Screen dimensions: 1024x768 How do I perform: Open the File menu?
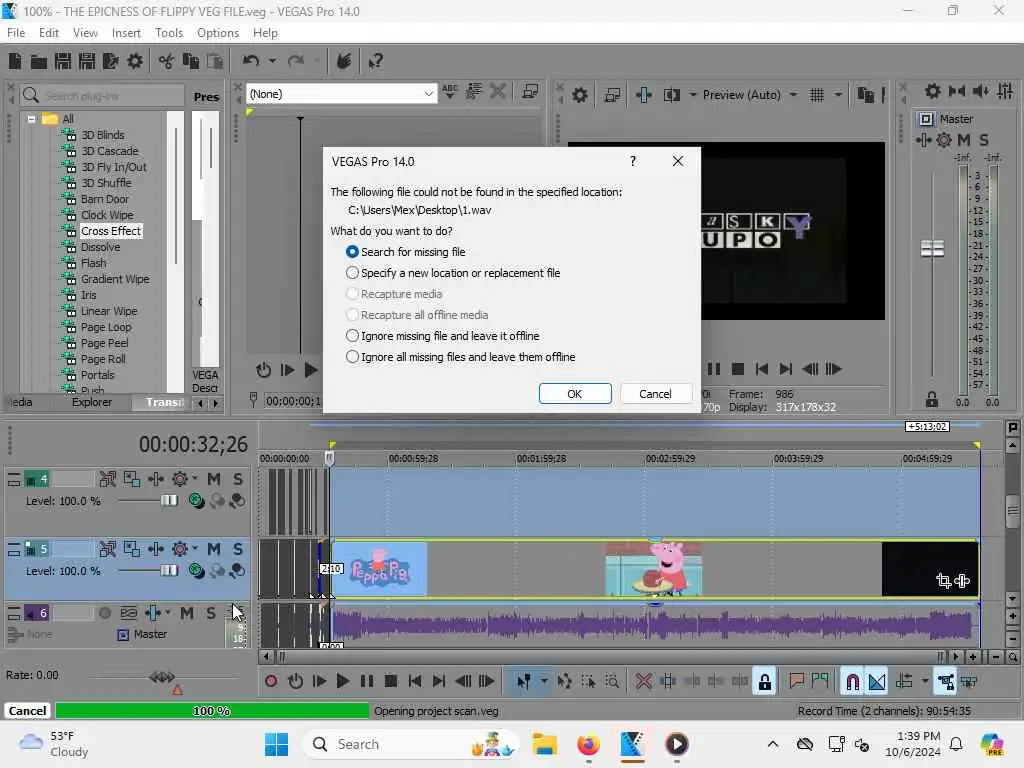pyautogui.click(x=16, y=33)
